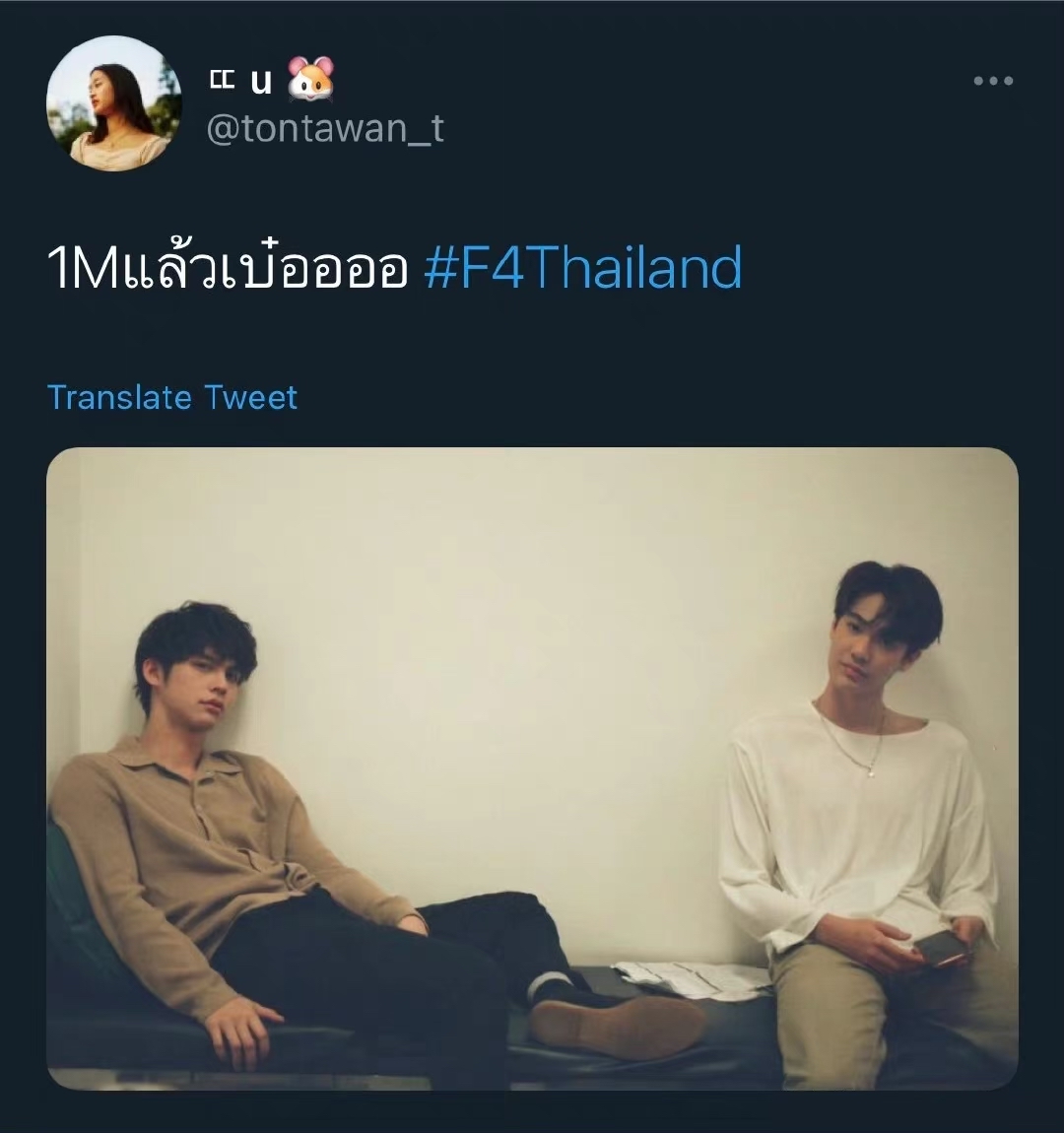View the circular avatar of woman outdoors
Viewport: 1064px width, 1133px height.
click(113, 102)
